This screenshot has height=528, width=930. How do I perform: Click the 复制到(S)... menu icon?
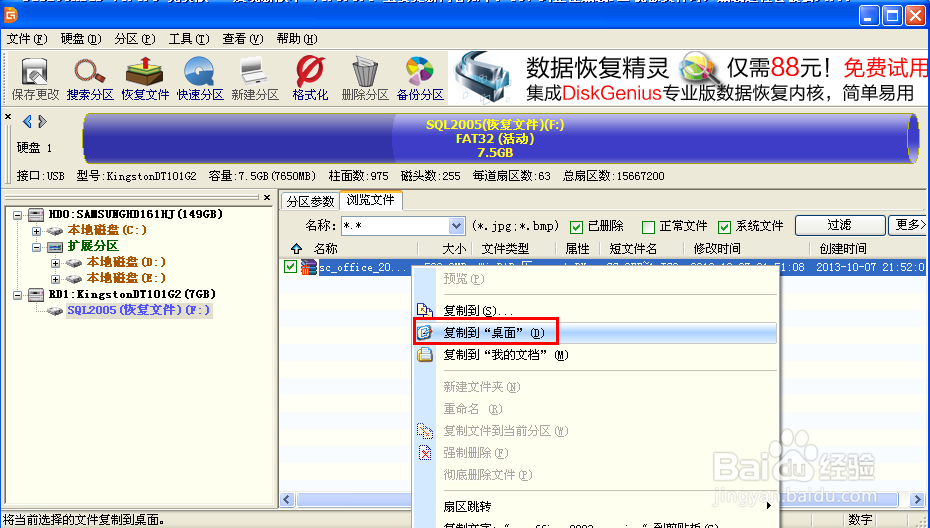point(425,310)
